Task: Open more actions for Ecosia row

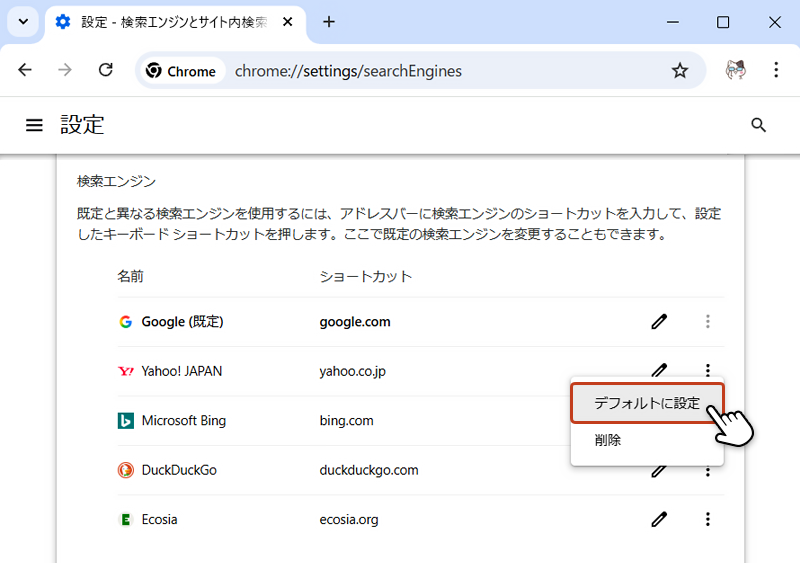Action: click(708, 519)
